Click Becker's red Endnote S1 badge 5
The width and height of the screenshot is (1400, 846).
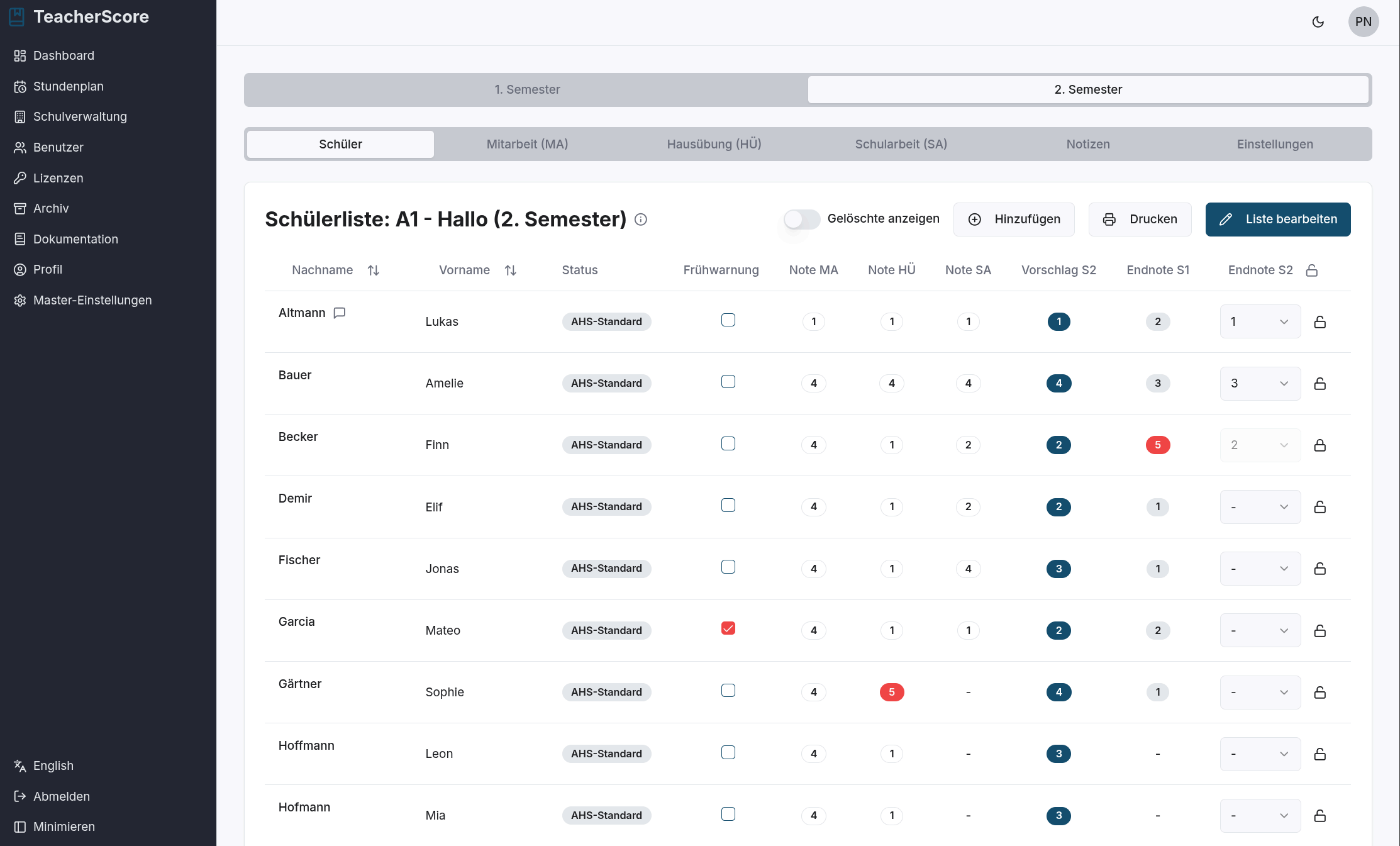1158,445
